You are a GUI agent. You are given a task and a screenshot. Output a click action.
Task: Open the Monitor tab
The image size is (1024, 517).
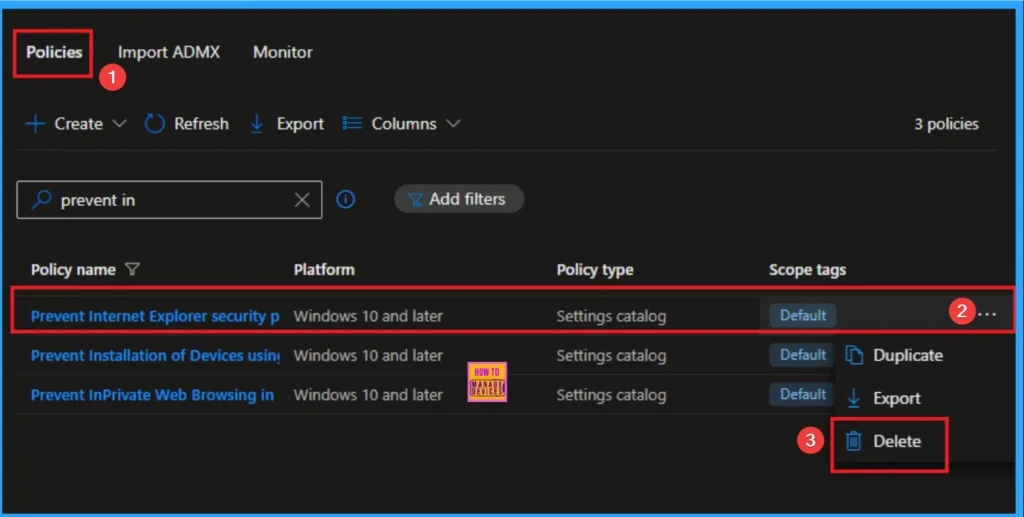coord(283,52)
